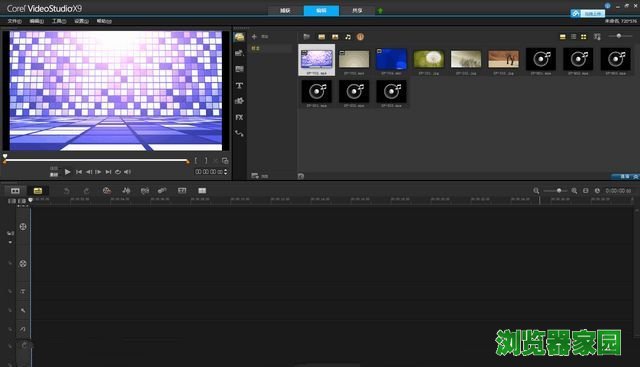
Task: Open the Path motion library panel
Action: (239, 133)
